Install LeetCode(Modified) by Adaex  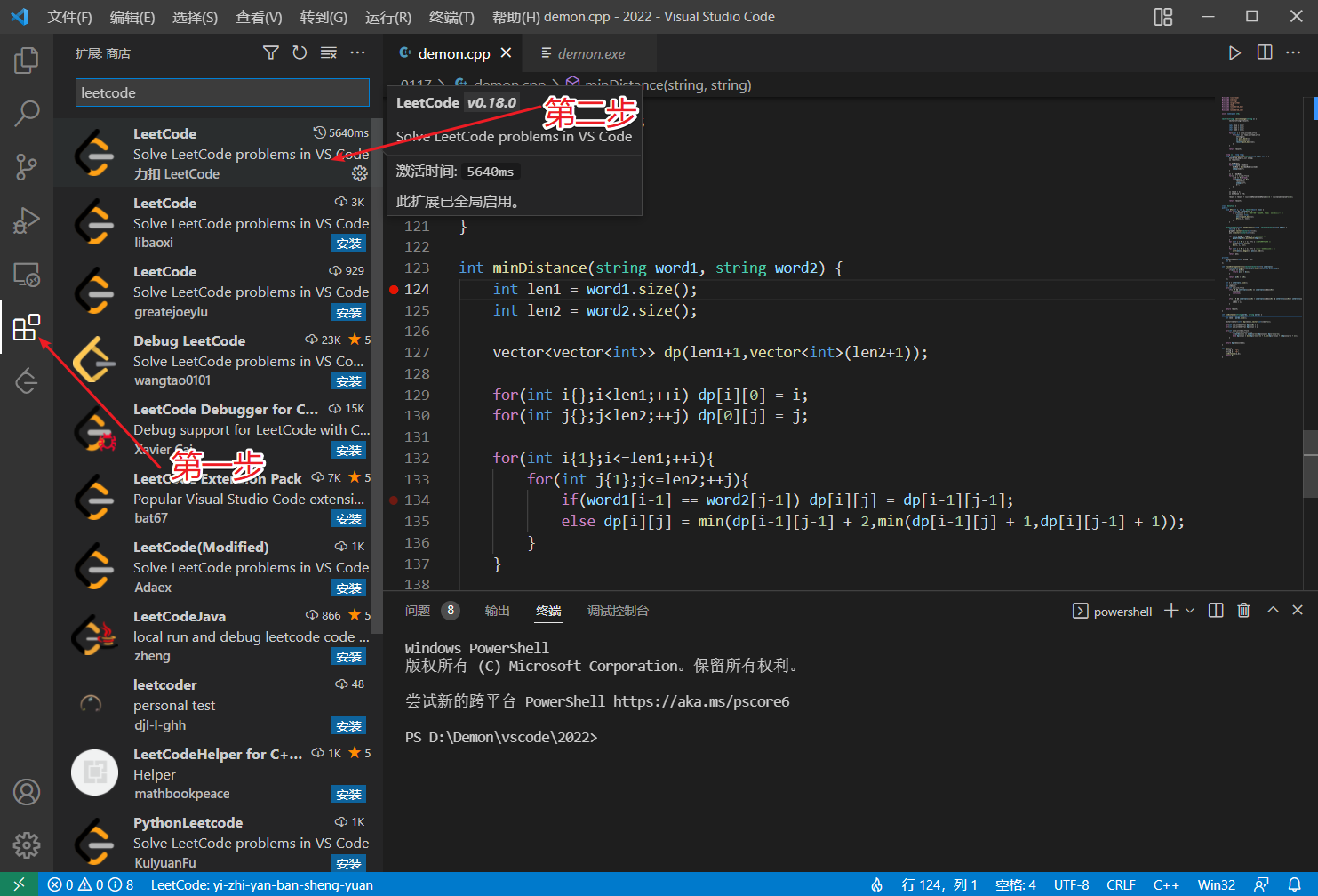pyautogui.click(x=348, y=588)
